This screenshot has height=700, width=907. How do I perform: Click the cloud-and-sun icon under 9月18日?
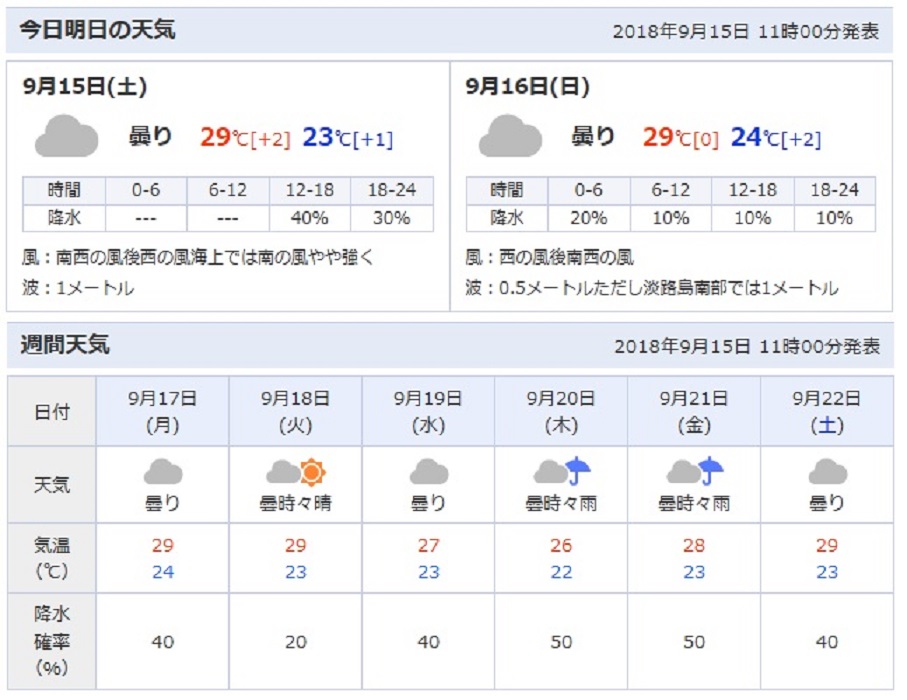[x=296, y=471]
